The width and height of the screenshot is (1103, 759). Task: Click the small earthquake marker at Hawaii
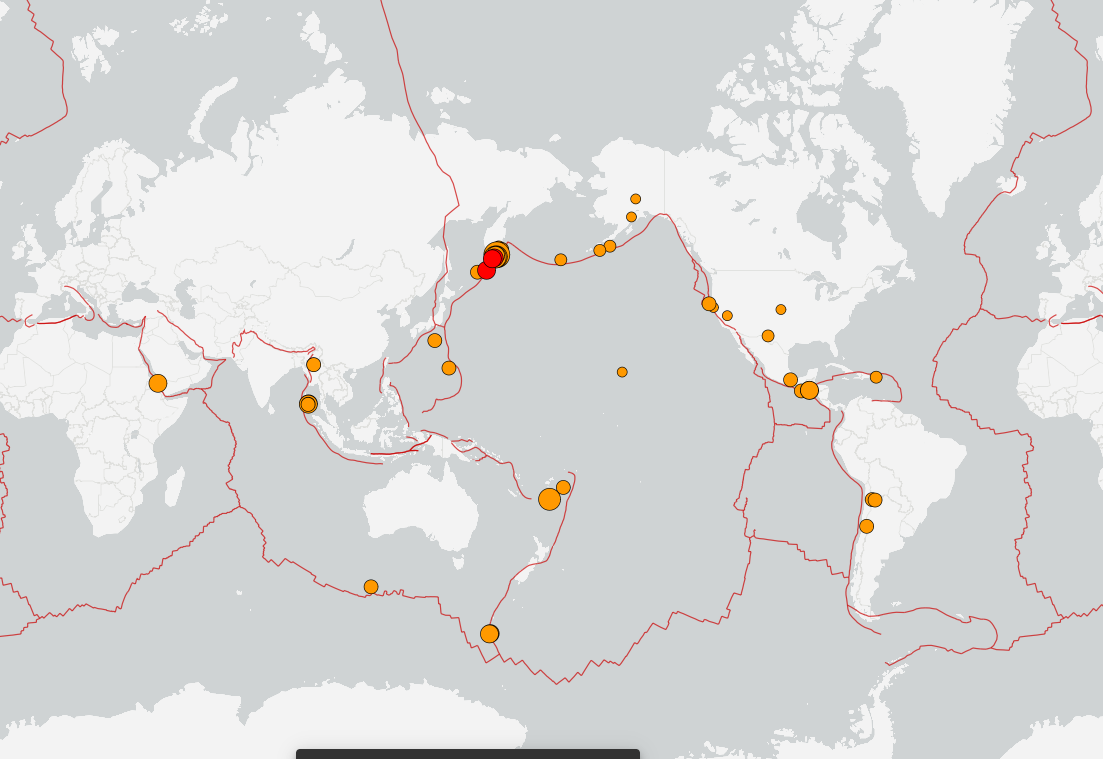pyautogui.click(x=622, y=372)
